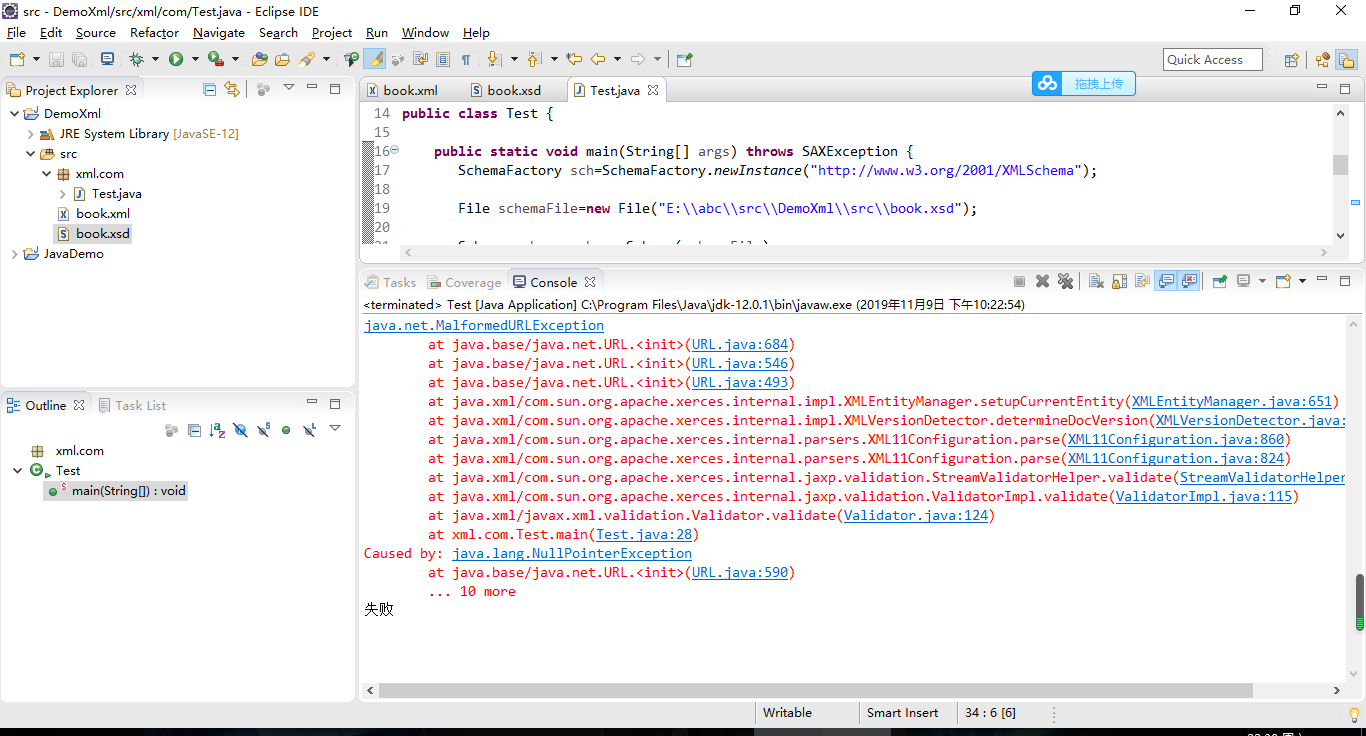This screenshot has width=1366, height=736.
Task: Click the Display Selected Console monitor icon
Action: click(1243, 282)
